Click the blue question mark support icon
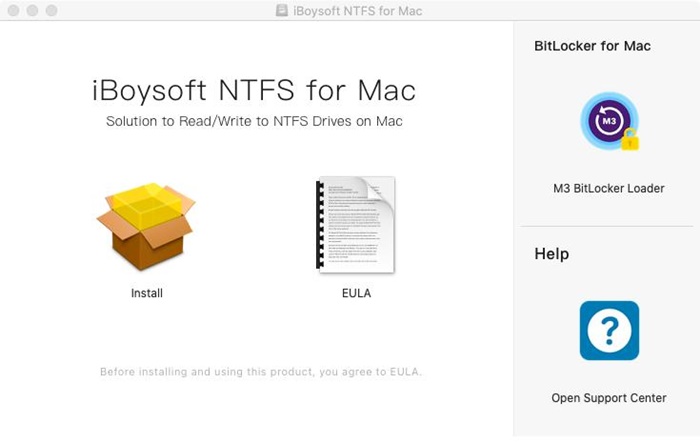The image size is (700, 443). tap(609, 331)
